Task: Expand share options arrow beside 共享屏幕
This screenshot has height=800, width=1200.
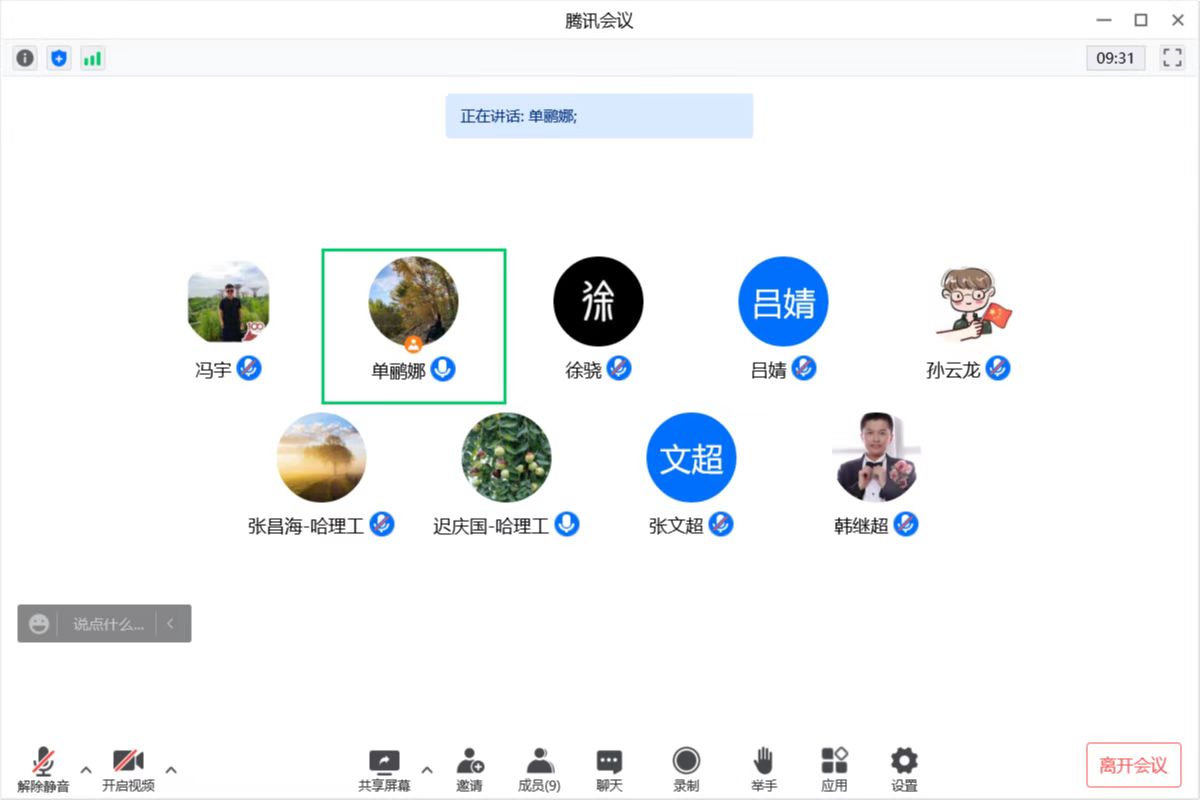Action: [427, 769]
